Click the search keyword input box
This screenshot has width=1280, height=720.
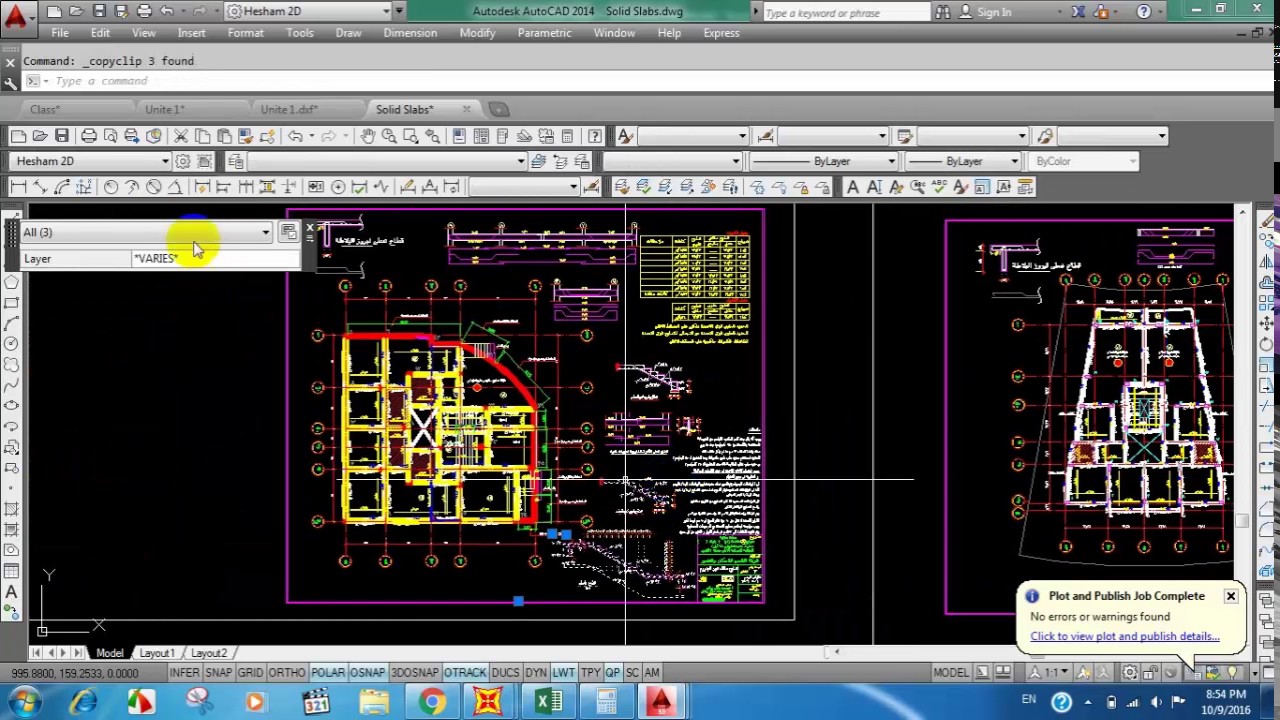point(847,12)
